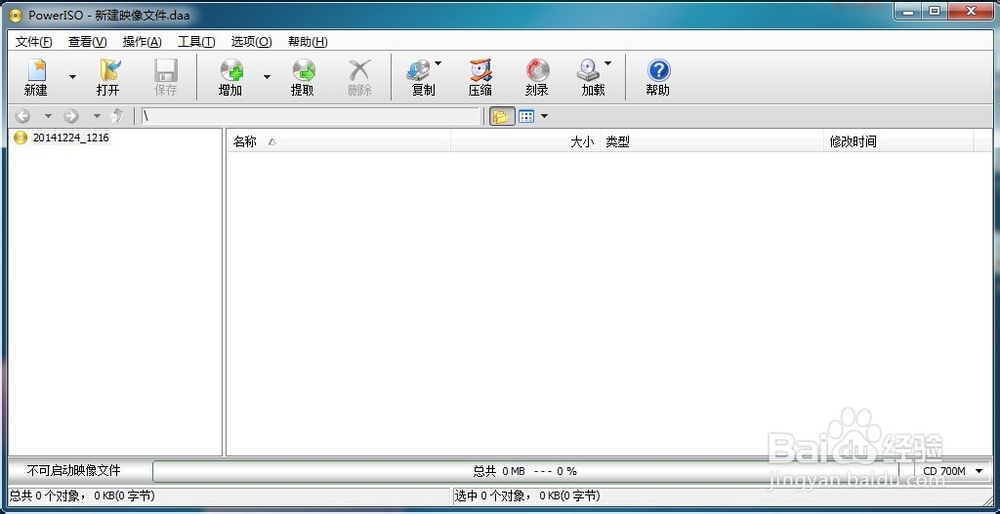The width and height of the screenshot is (1000, 514).
Task: Click the Mount (加载) drive icon
Action: tap(589, 70)
